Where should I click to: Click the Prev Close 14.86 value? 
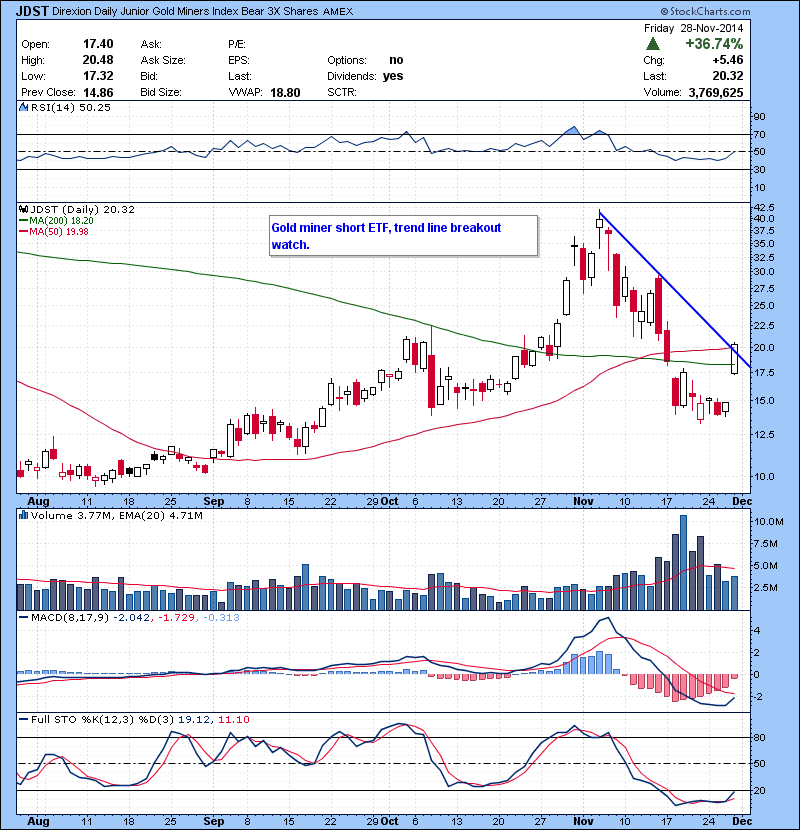click(x=98, y=93)
